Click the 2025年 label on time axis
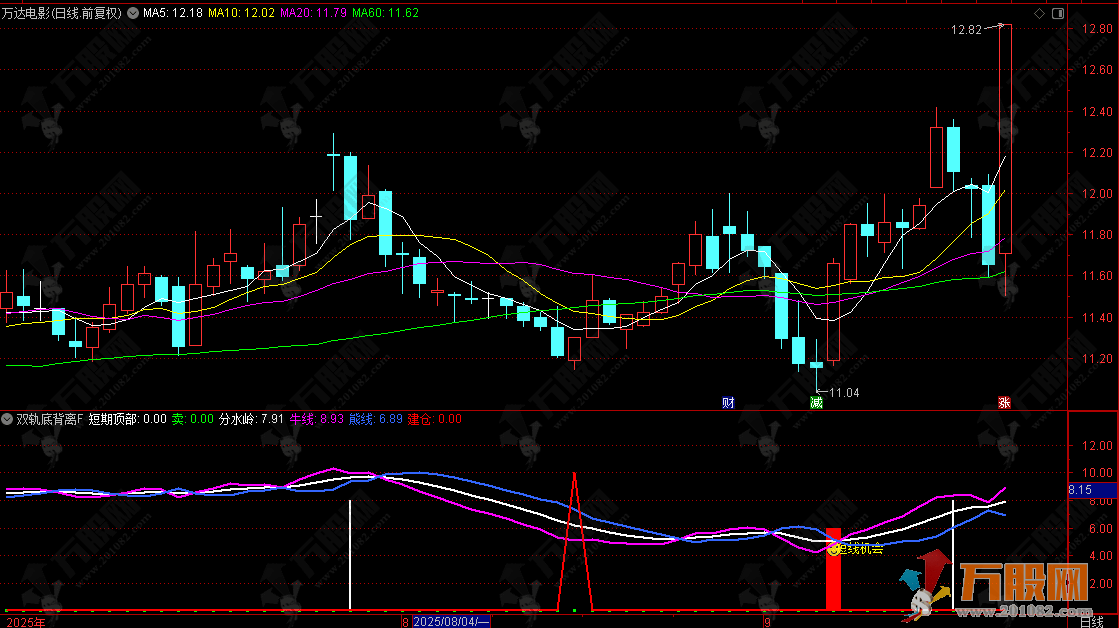Screen dimensions: 1119x628 click(x=26, y=622)
